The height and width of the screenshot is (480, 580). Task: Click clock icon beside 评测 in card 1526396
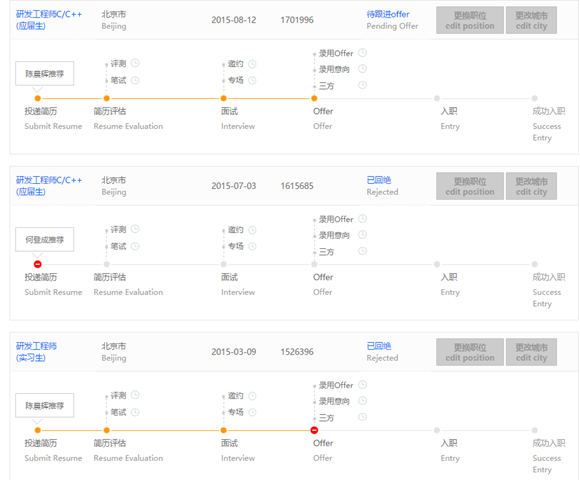(x=135, y=395)
